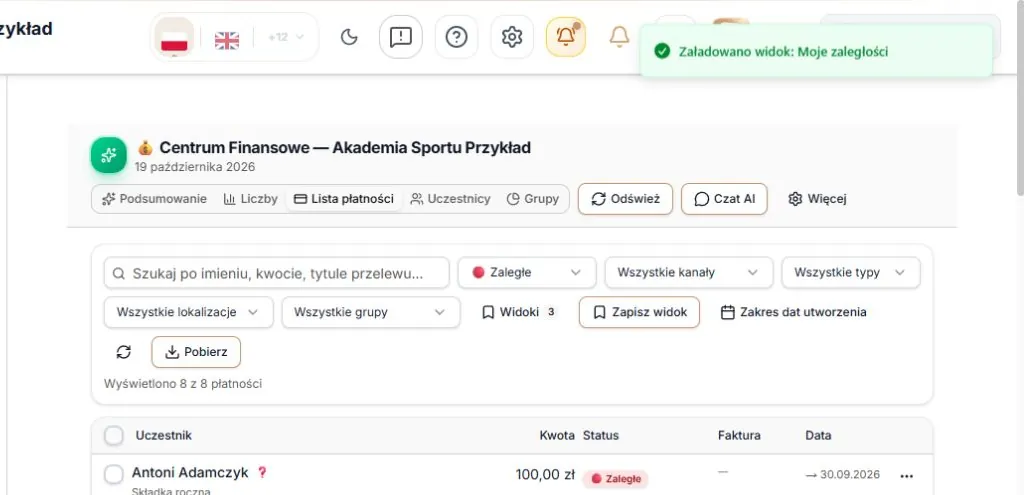1024x495 pixels.
Task: Click the Odśwież button
Action: pos(625,199)
